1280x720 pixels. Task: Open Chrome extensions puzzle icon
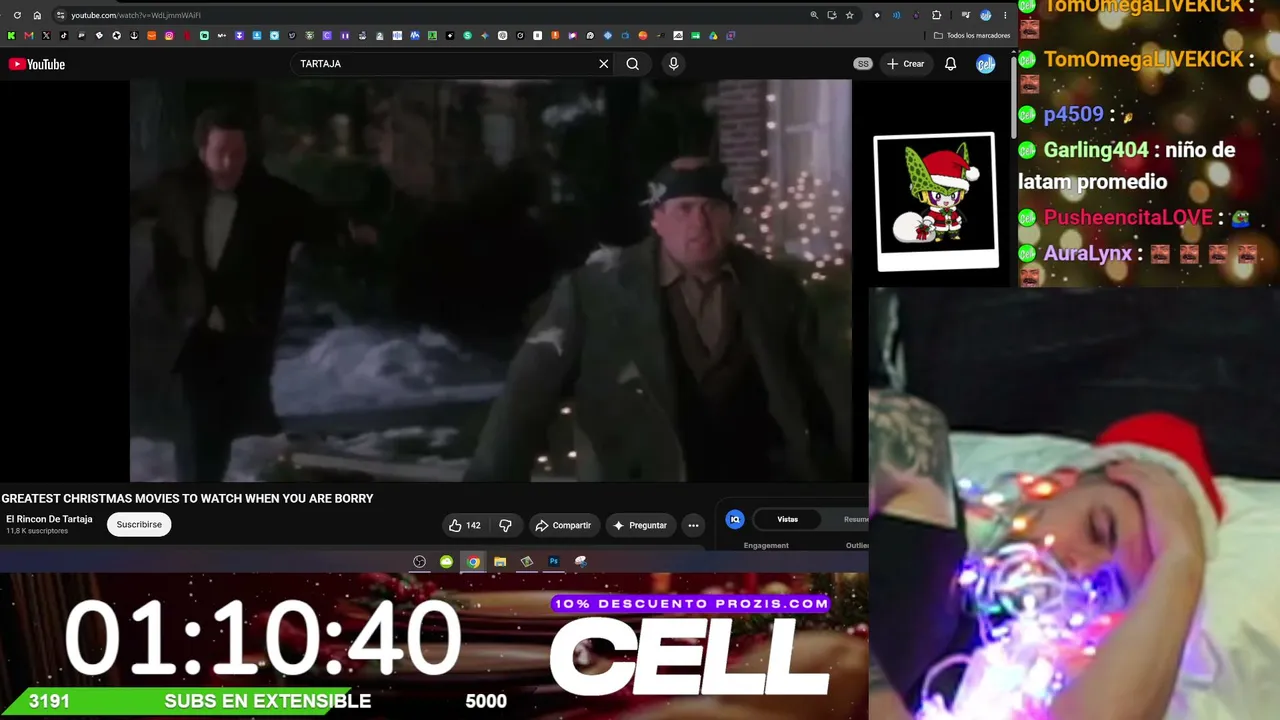pos(937,15)
